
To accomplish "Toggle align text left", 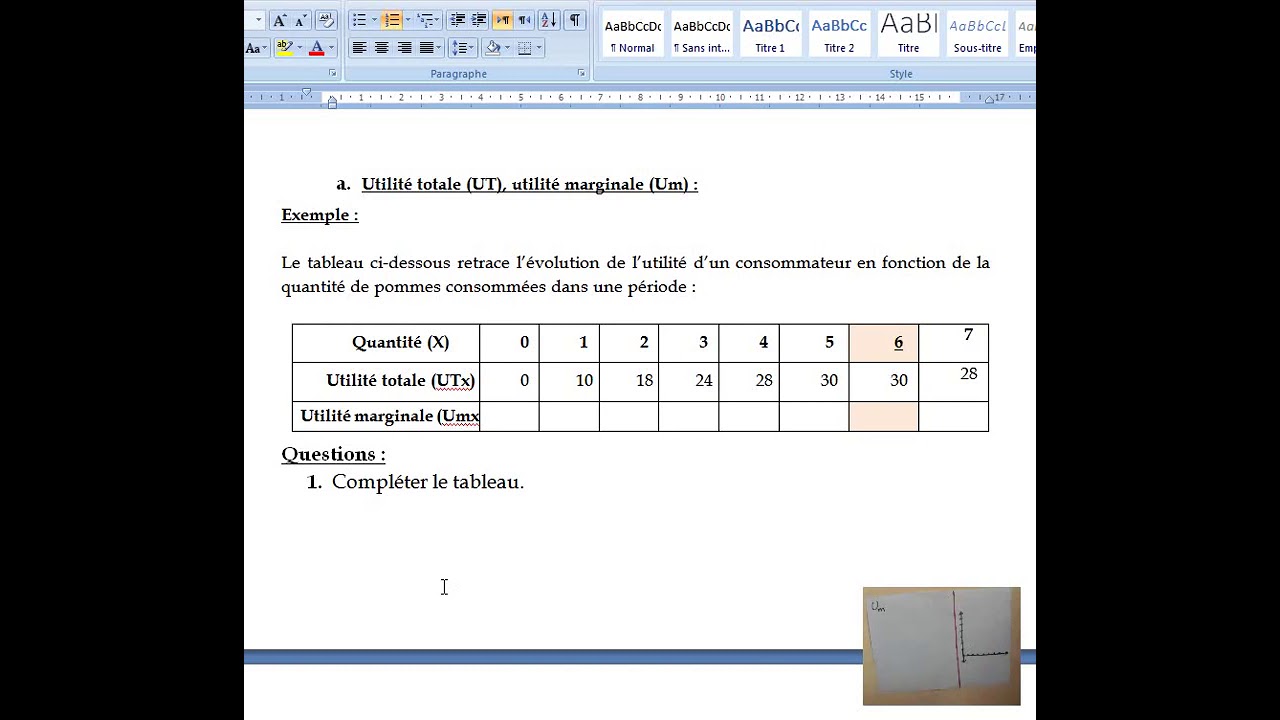I will pos(359,47).
